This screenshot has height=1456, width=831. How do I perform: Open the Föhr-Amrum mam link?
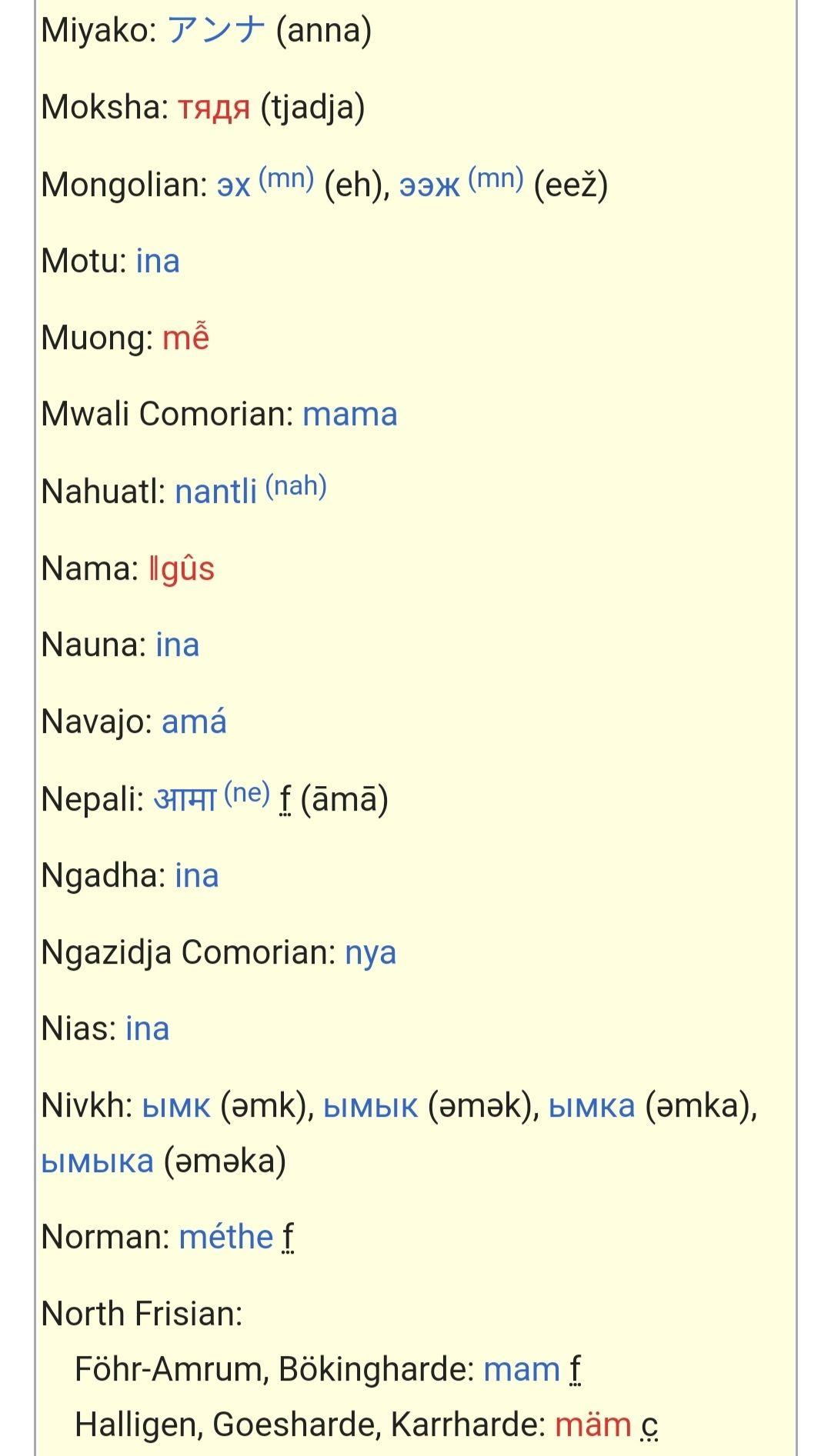pyautogui.click(x=522, y=1370)
